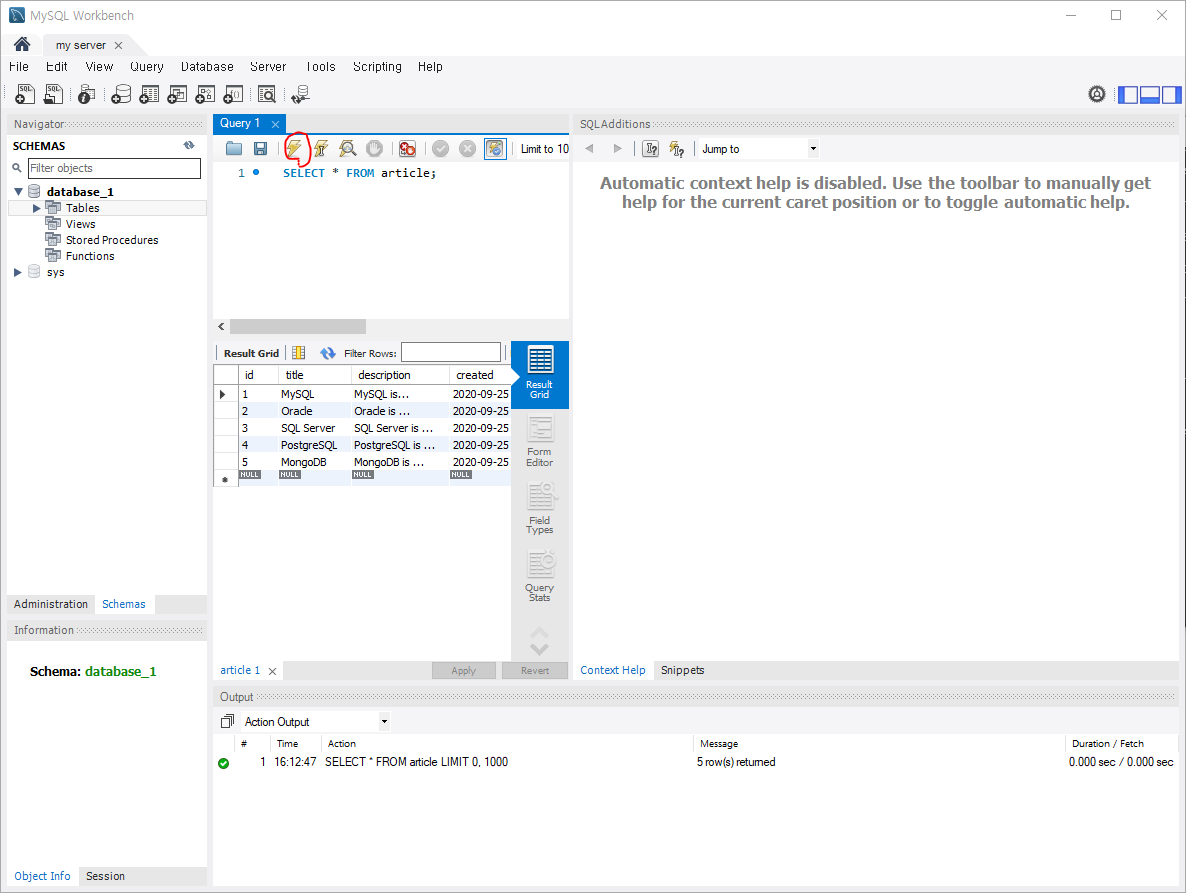
Task: Open the Scripting menu
Action: click(x=377, y=67)
